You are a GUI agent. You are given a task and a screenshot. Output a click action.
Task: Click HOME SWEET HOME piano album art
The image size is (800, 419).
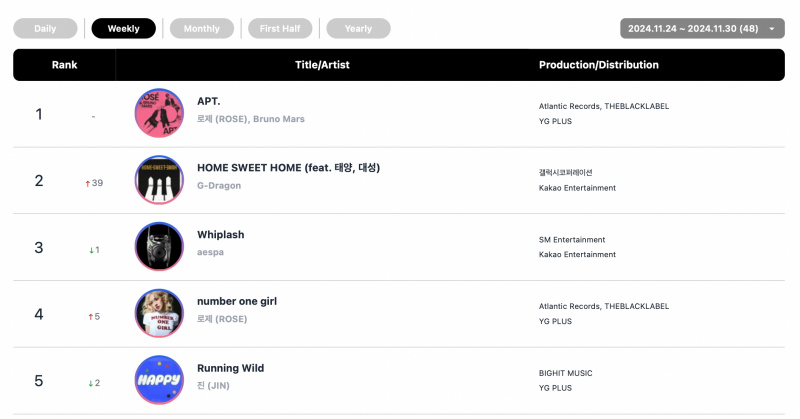[x=159, y=180]
